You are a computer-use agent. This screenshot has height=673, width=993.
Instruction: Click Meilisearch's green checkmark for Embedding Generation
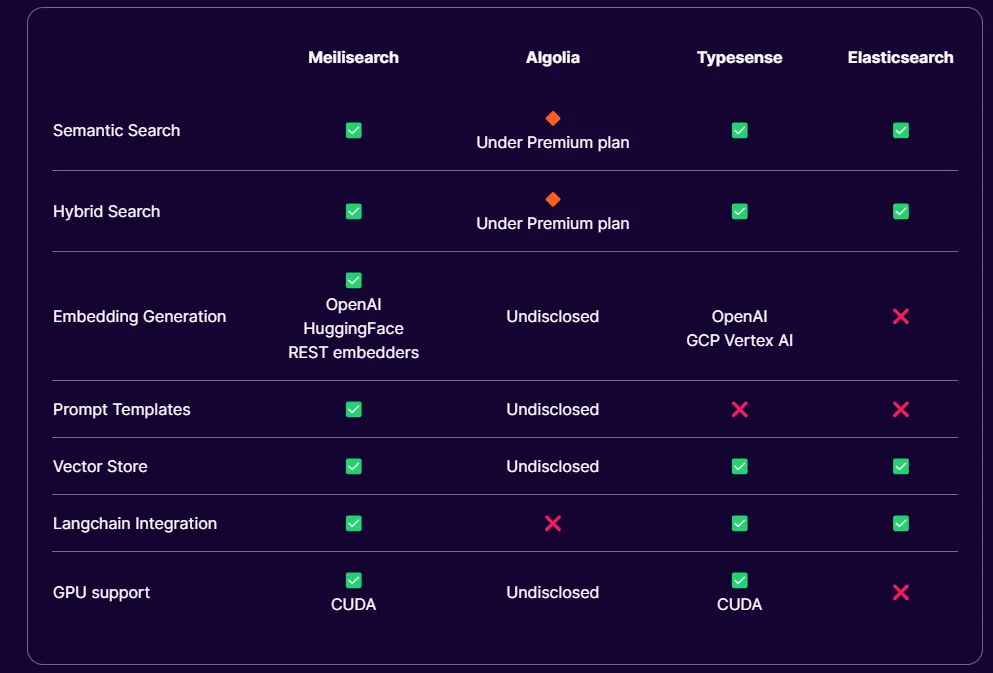click(x=353, y=280)
